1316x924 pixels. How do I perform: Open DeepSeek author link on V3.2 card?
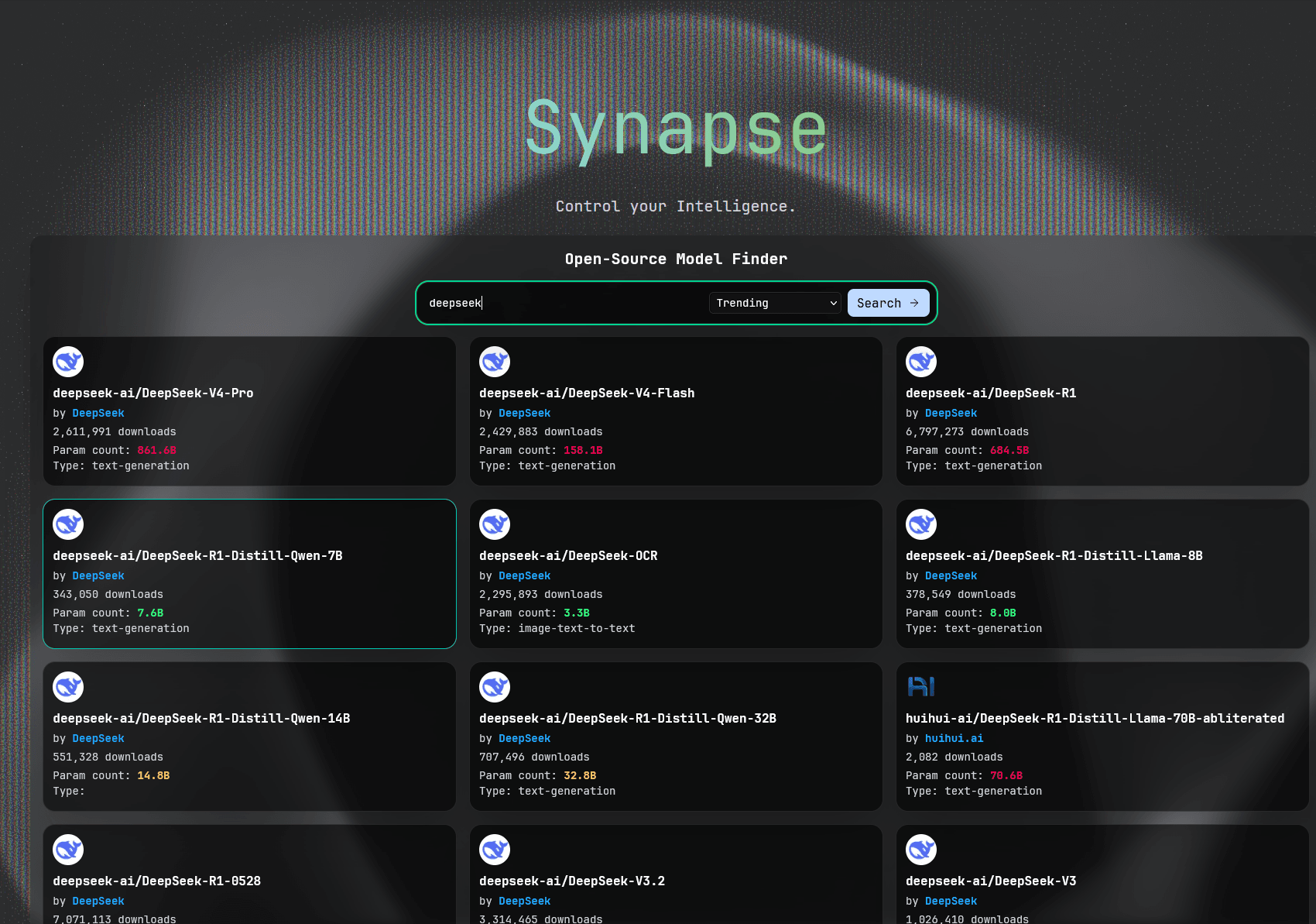(x=525, y=902)
